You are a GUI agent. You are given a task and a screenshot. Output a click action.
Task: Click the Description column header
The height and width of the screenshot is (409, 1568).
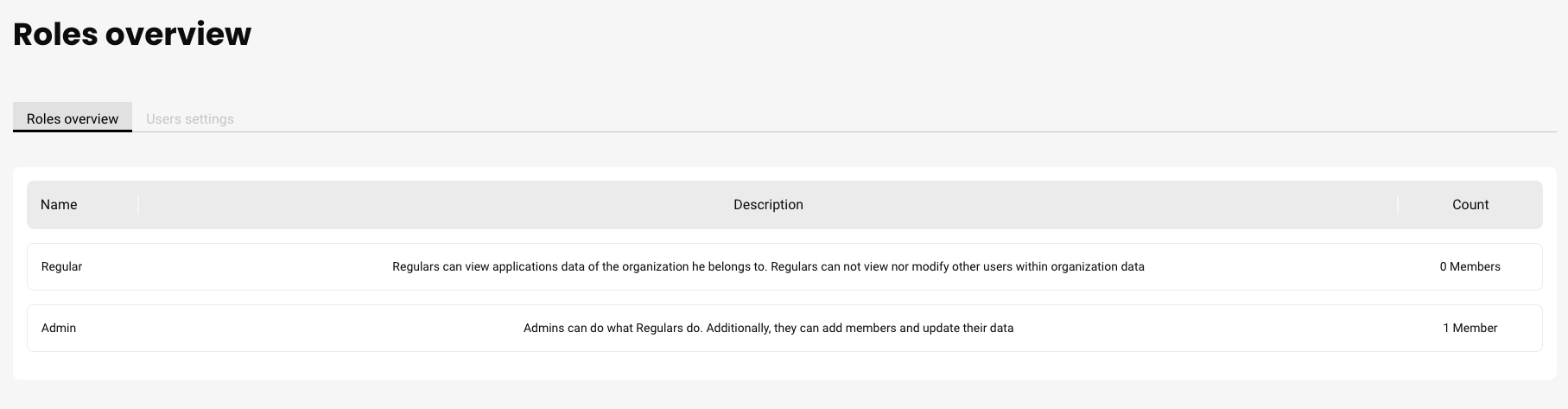click(x=768, y=205)
